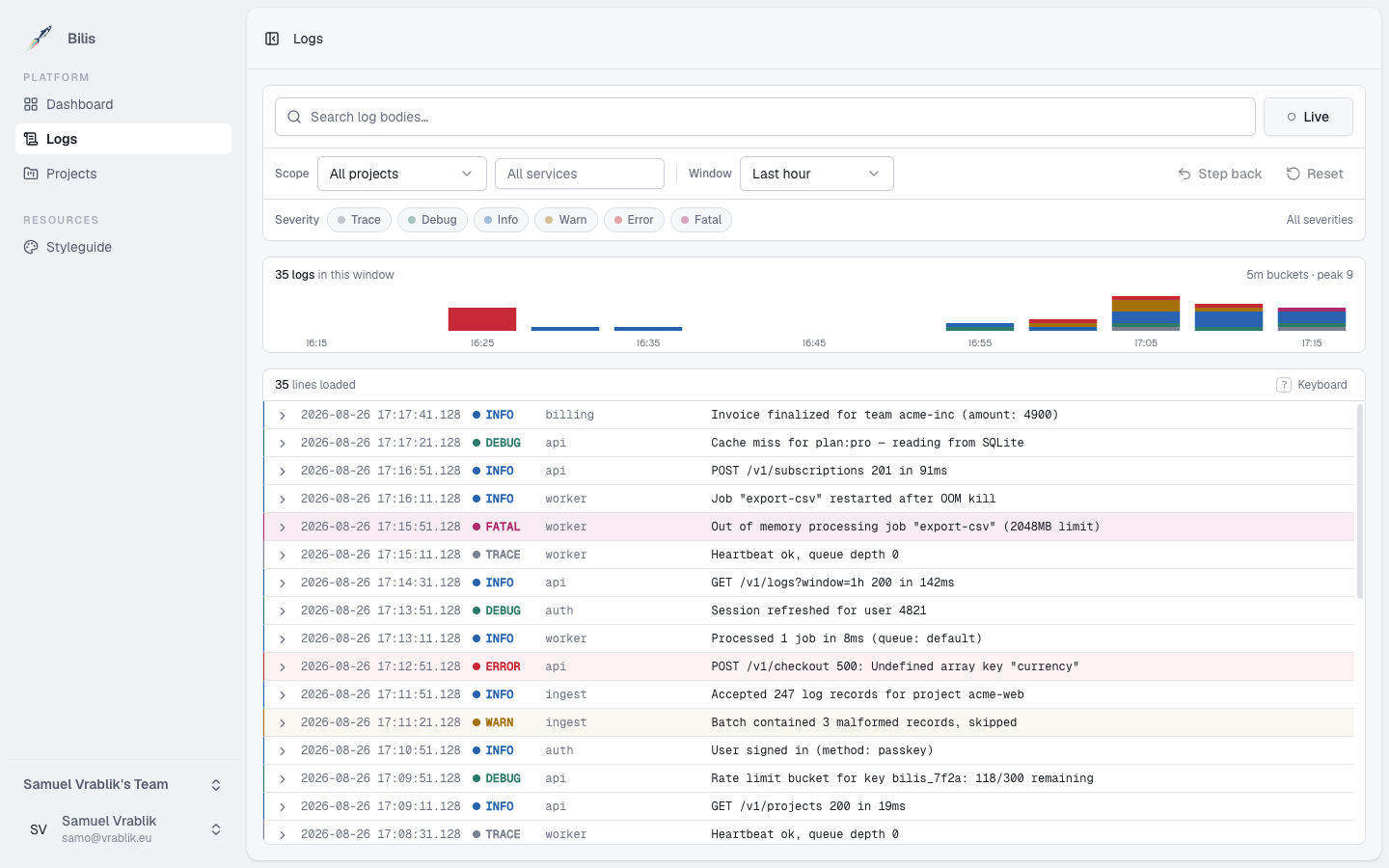This screenshot has width=1389, height=868.
Task: Expand the Session refreshed for user 4821 row
Action: 283,611
